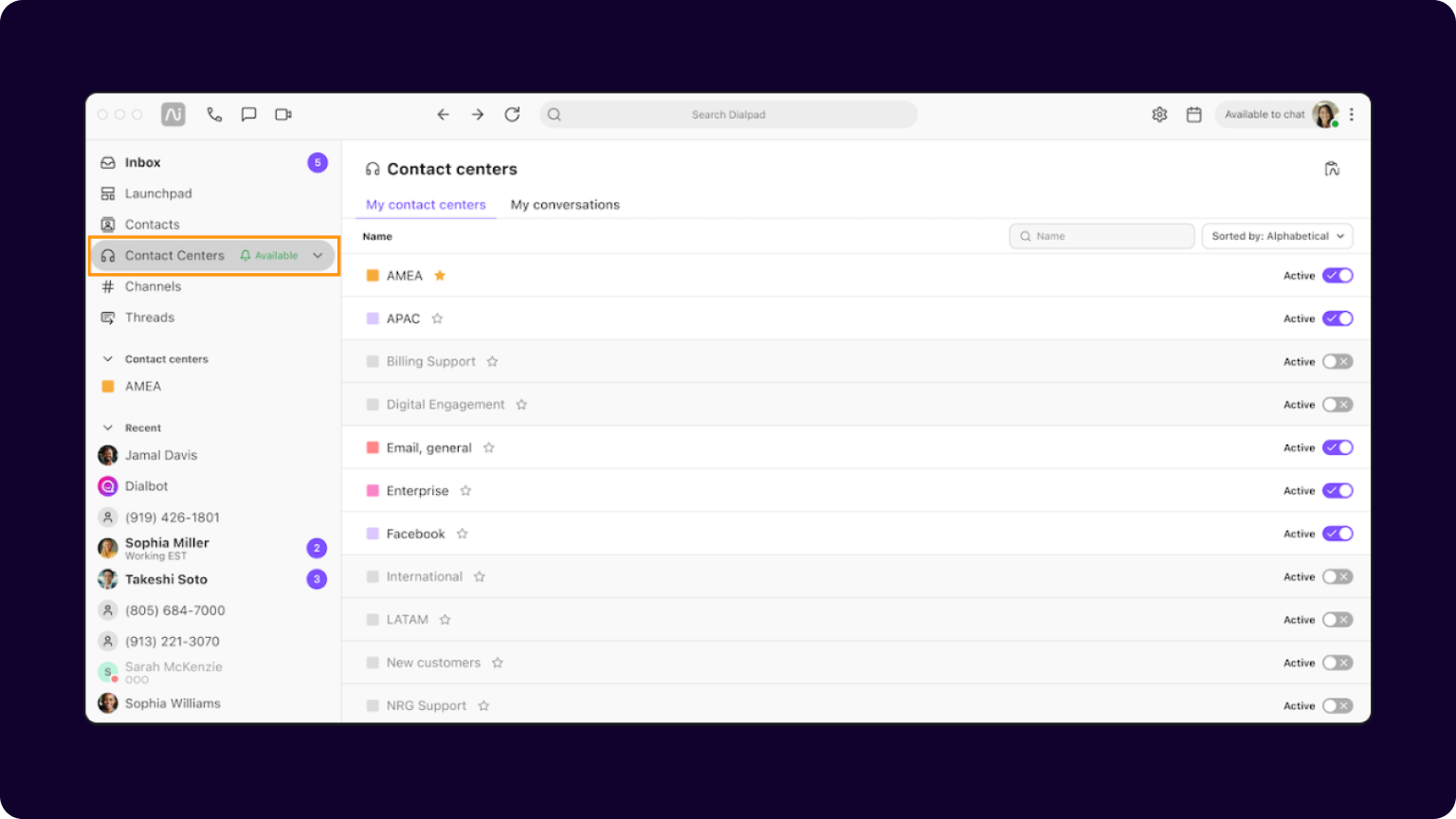Viewport: 1456px width, 819px height.
Task: Click the orange color swatch beside AMEA
Action: (373, 275)
